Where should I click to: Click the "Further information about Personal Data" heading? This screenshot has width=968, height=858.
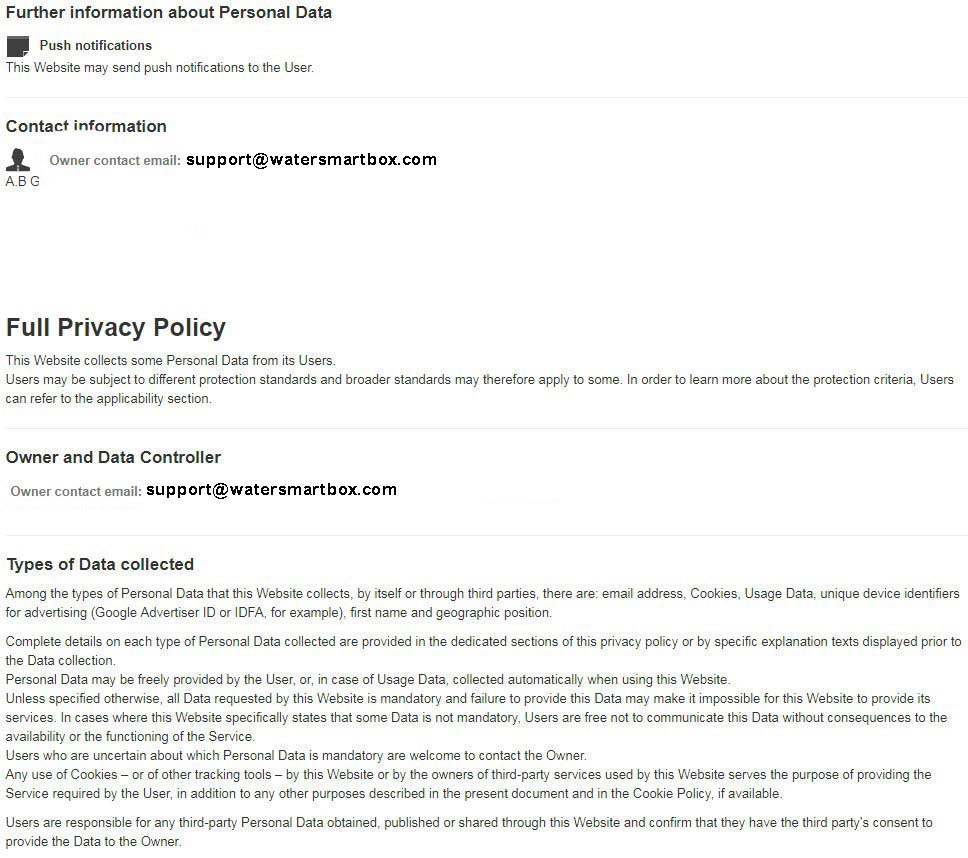point(169,13)
